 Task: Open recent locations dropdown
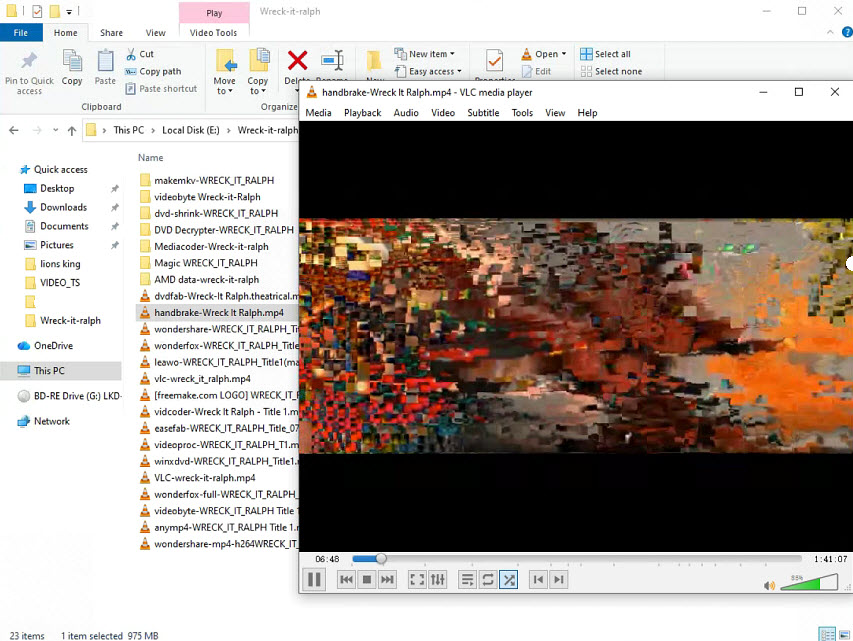(x=55, y=131)
